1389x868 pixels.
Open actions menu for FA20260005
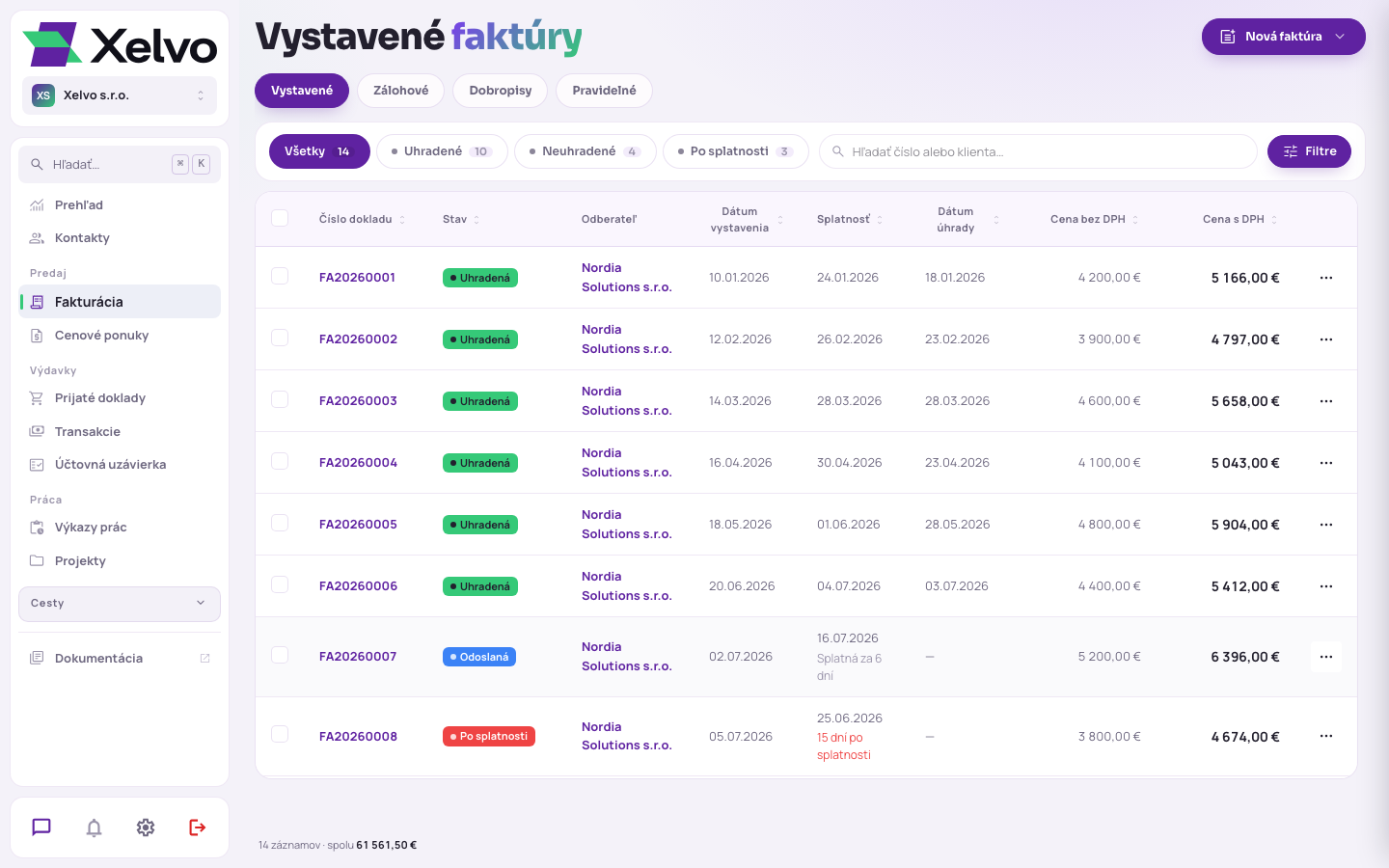[x=1326, y=525]
